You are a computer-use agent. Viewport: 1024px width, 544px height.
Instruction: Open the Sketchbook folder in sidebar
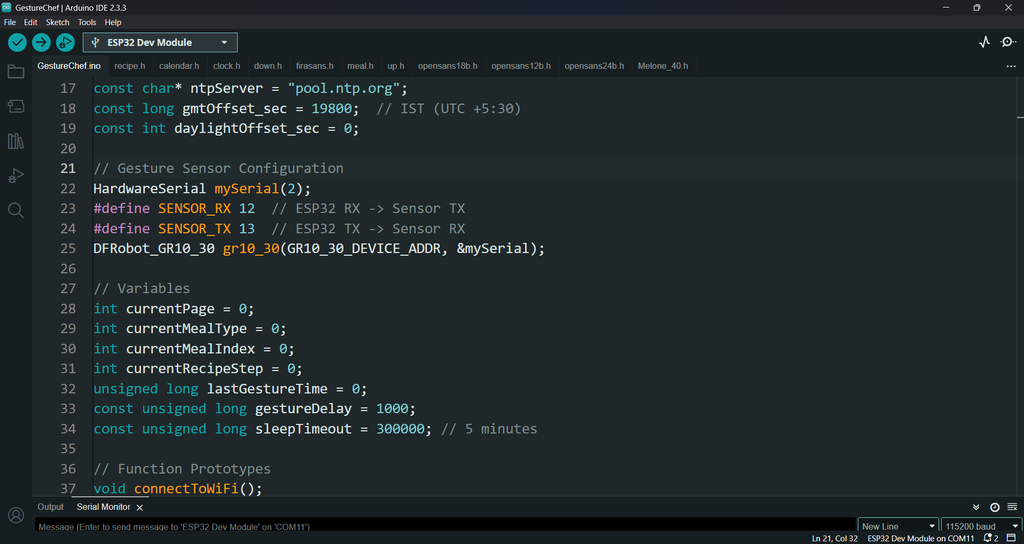(16, 72)
